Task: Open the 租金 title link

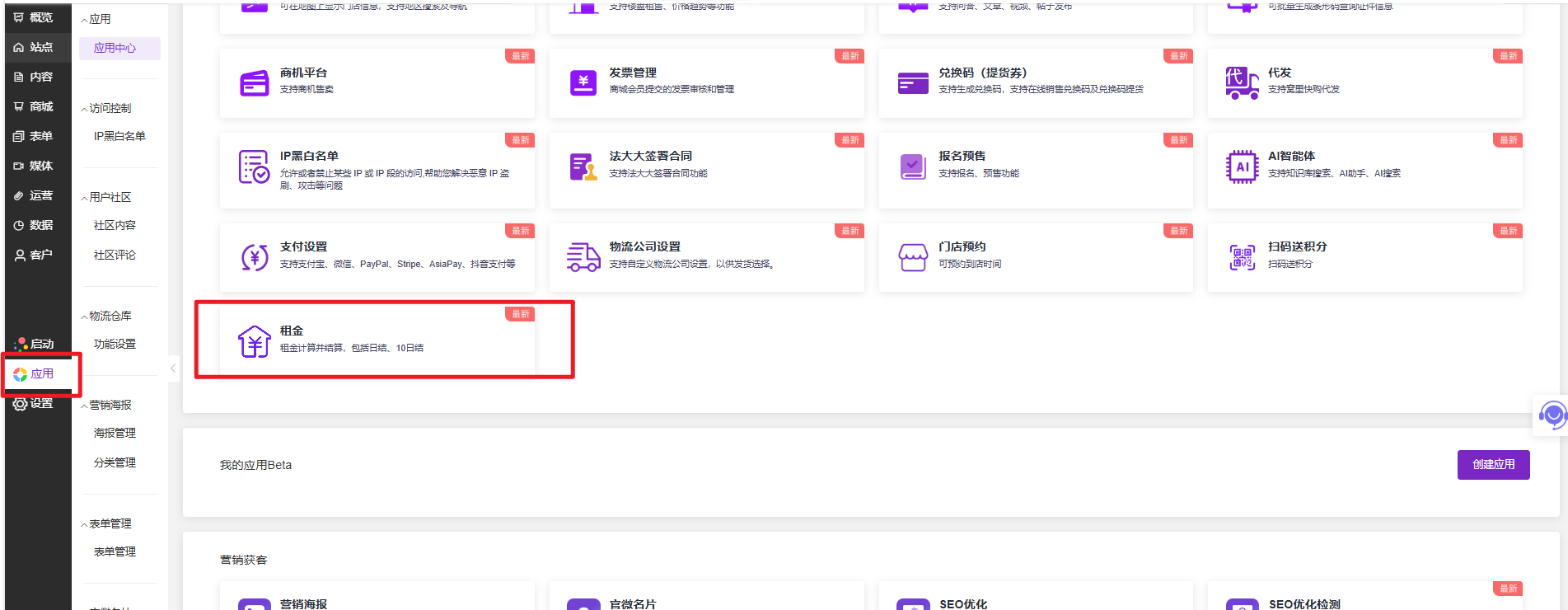Action: tap(292, 331)
